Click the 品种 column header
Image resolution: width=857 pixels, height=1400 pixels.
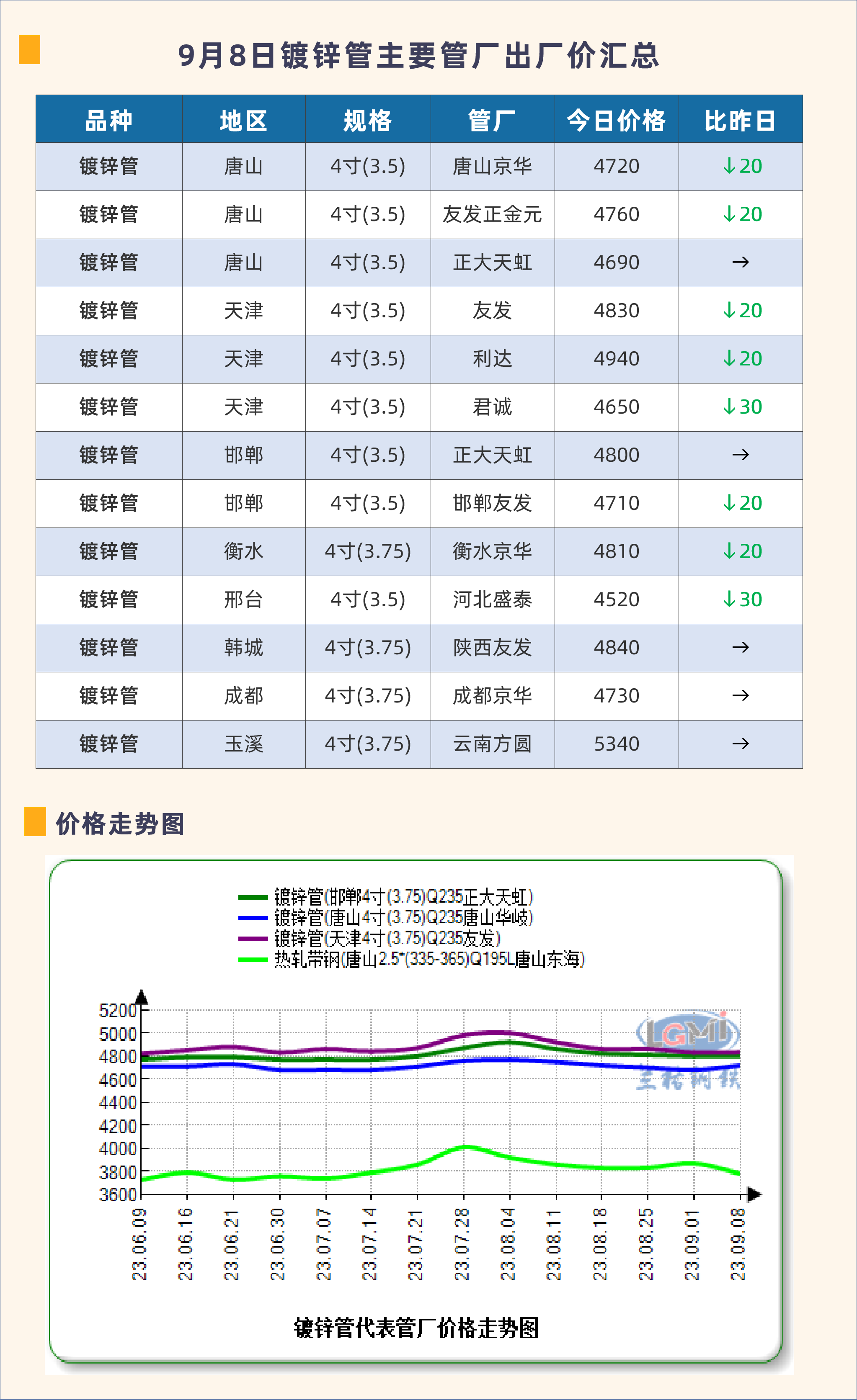pos(108,121)
